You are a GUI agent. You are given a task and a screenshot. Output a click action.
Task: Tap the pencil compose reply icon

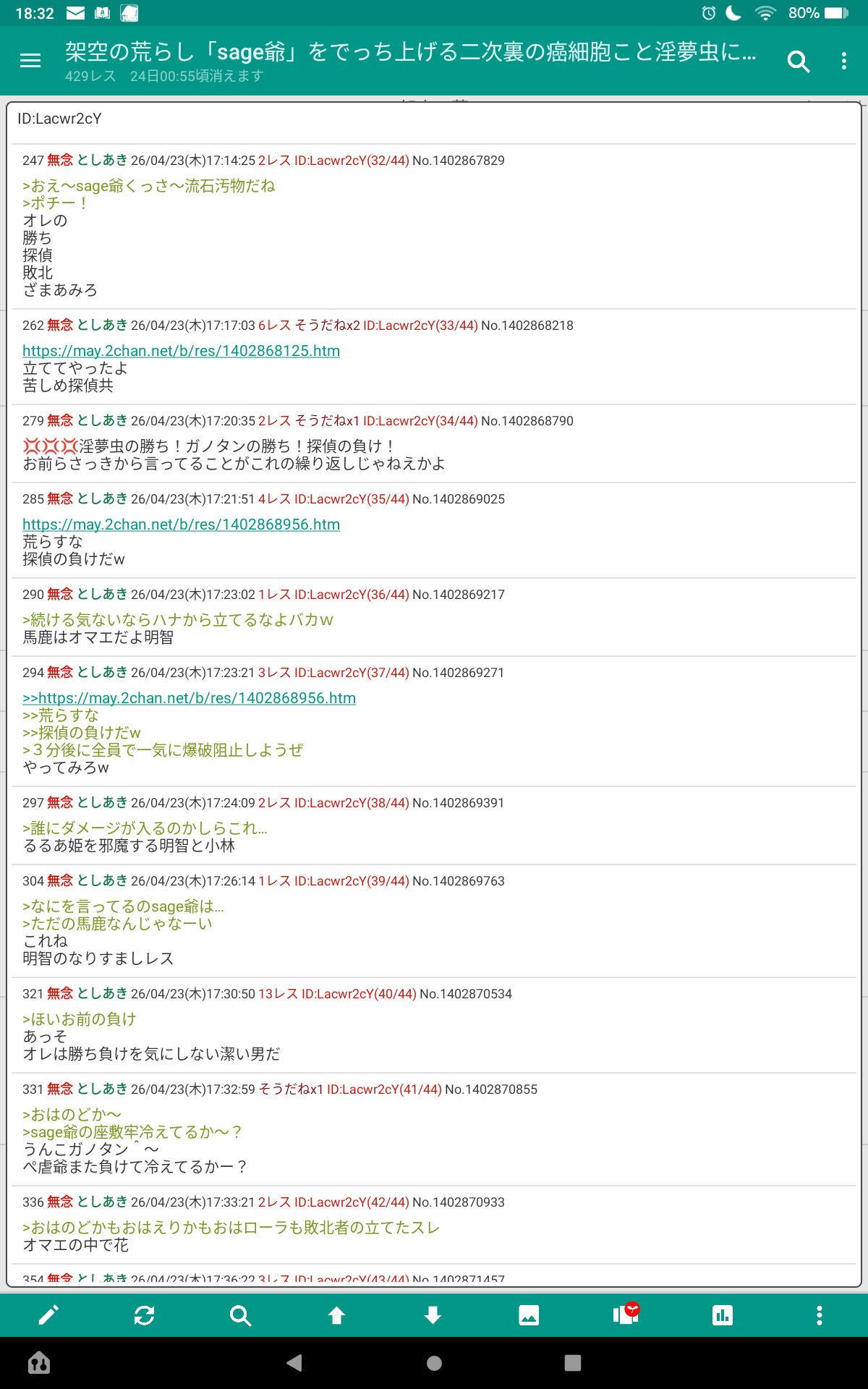48,1315
